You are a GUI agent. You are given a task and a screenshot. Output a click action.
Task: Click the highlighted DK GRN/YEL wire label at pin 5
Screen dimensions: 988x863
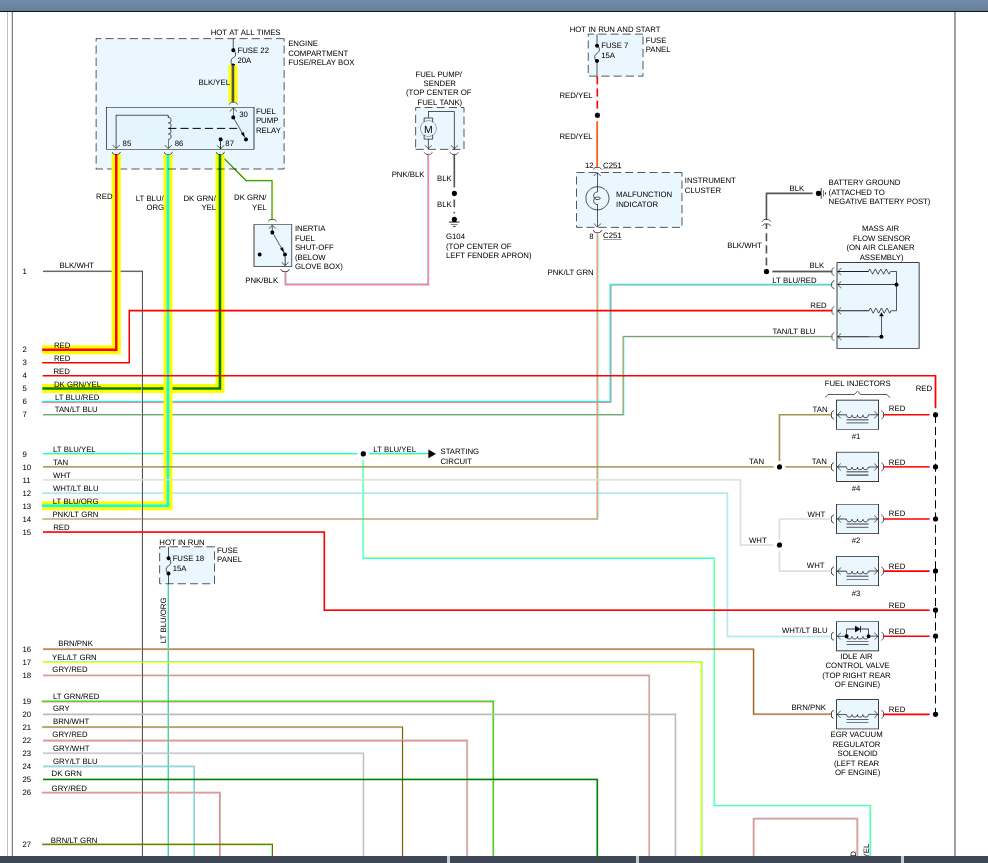click(77, 384)
